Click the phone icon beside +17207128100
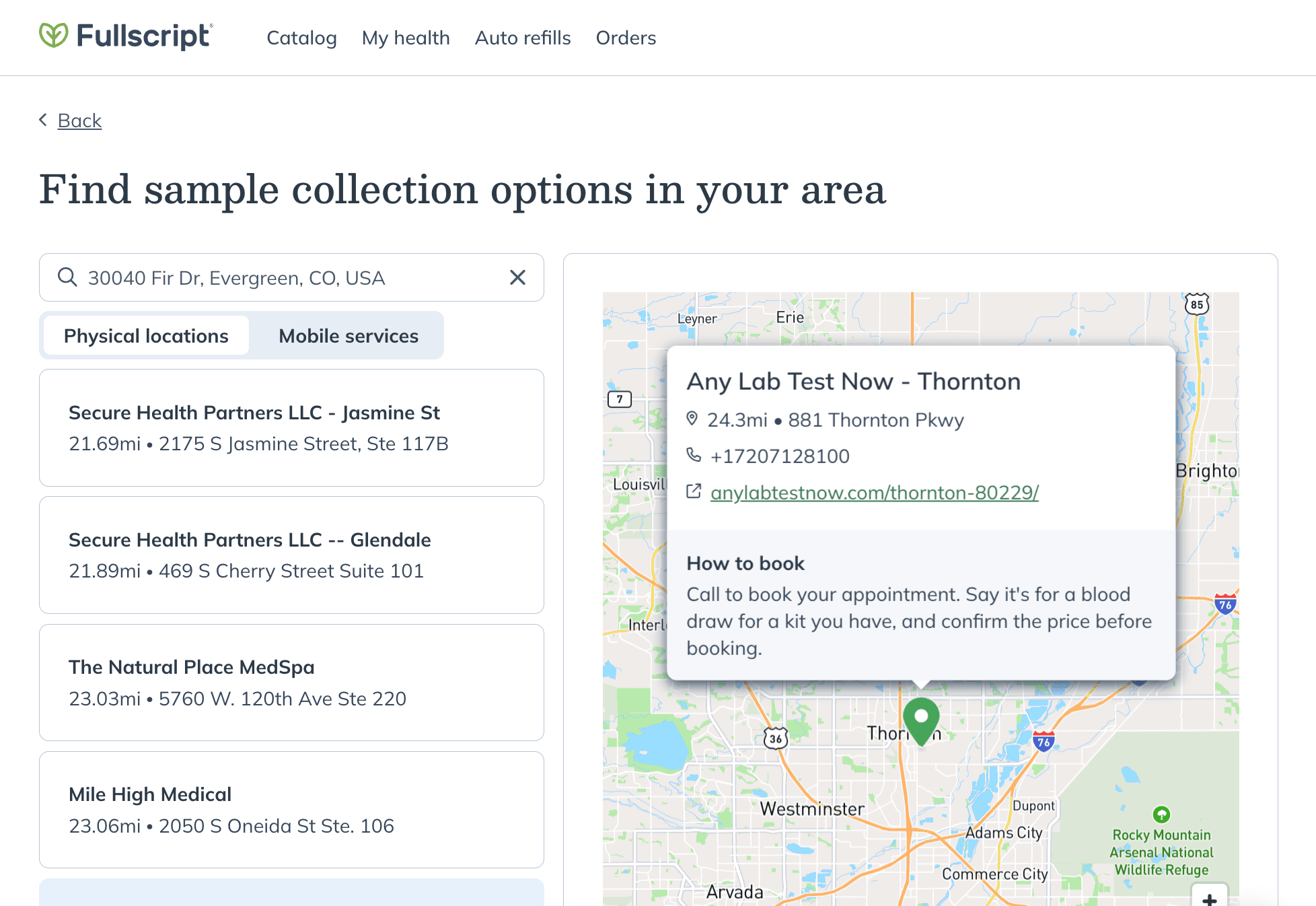Image resolution: width=1316 pixels, height=906 pixels. 694,455
